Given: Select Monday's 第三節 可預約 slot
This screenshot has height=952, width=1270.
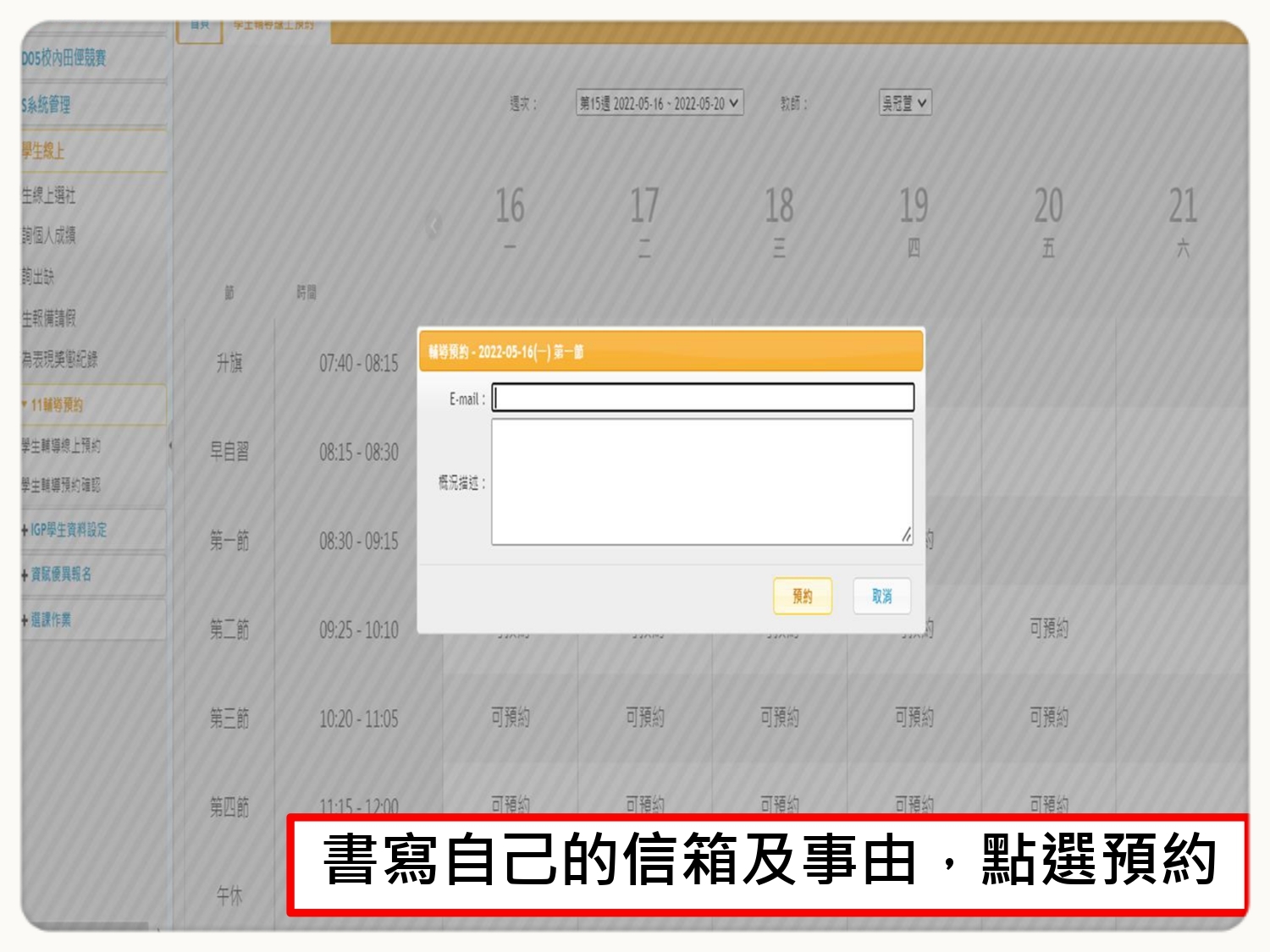Looking at the screenshot, I should [x=510, y=718].
